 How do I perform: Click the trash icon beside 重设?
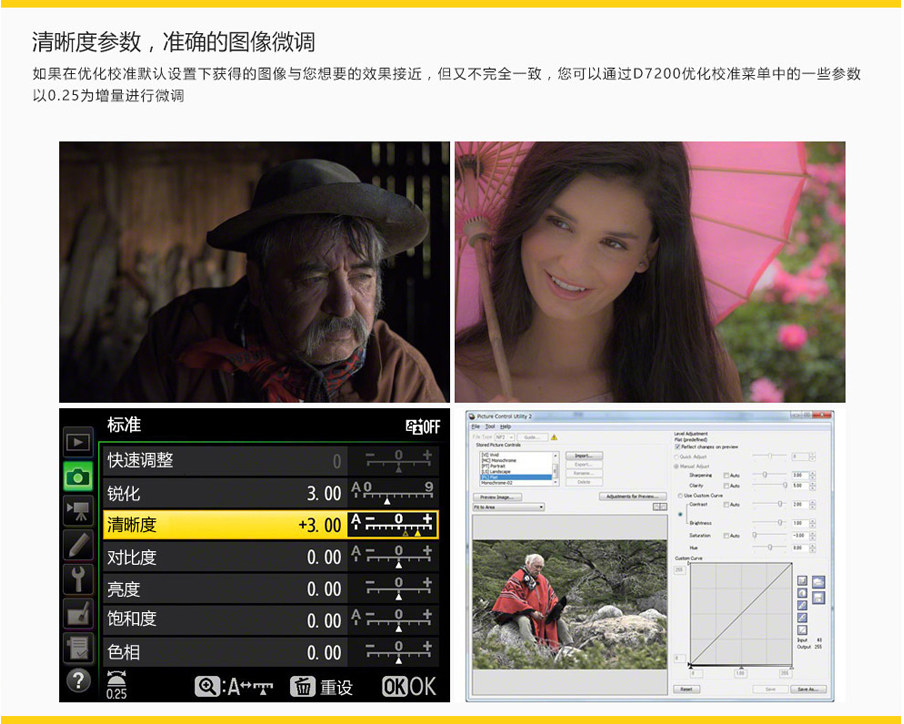302,687
